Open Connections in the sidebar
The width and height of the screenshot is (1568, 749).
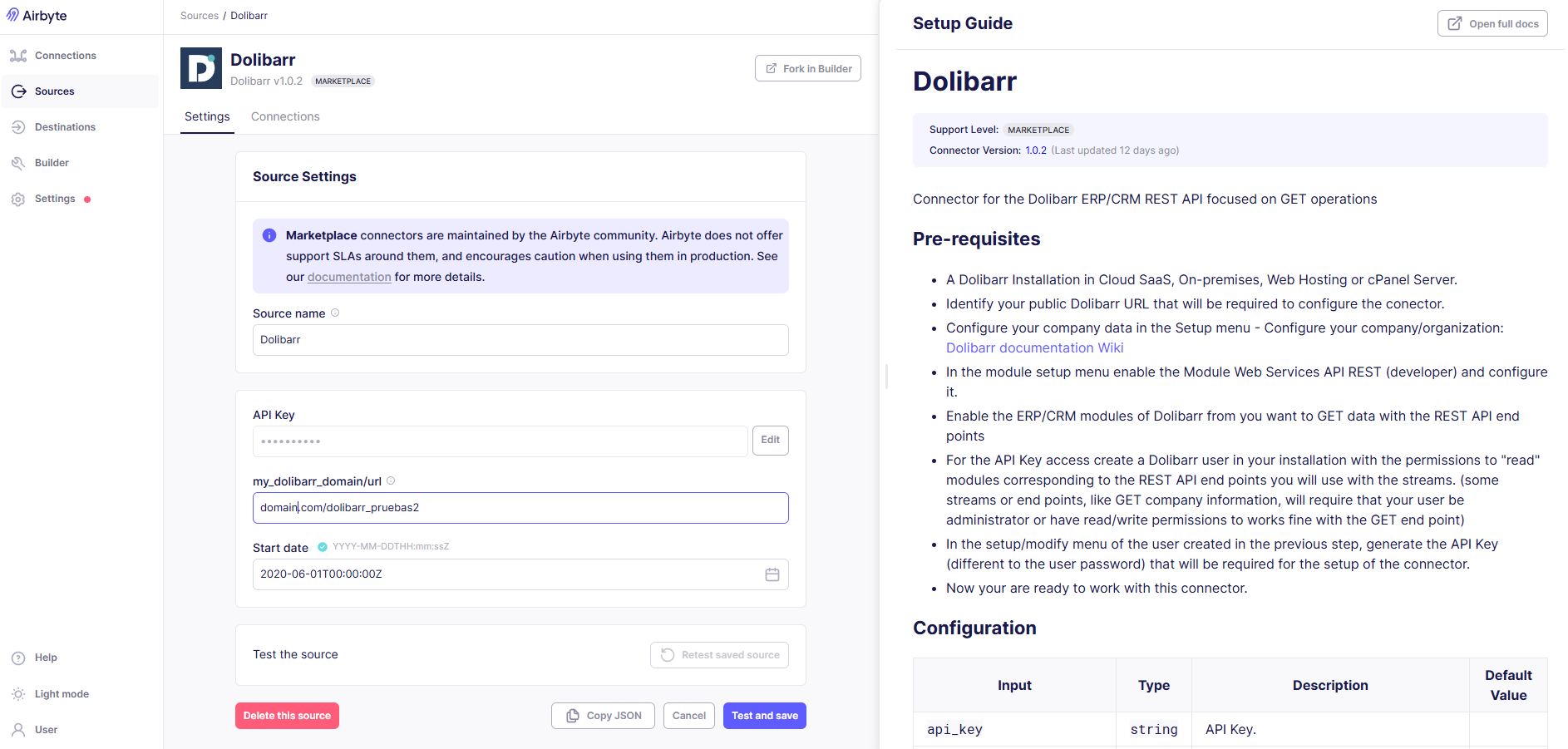click(x=80, y=56)
